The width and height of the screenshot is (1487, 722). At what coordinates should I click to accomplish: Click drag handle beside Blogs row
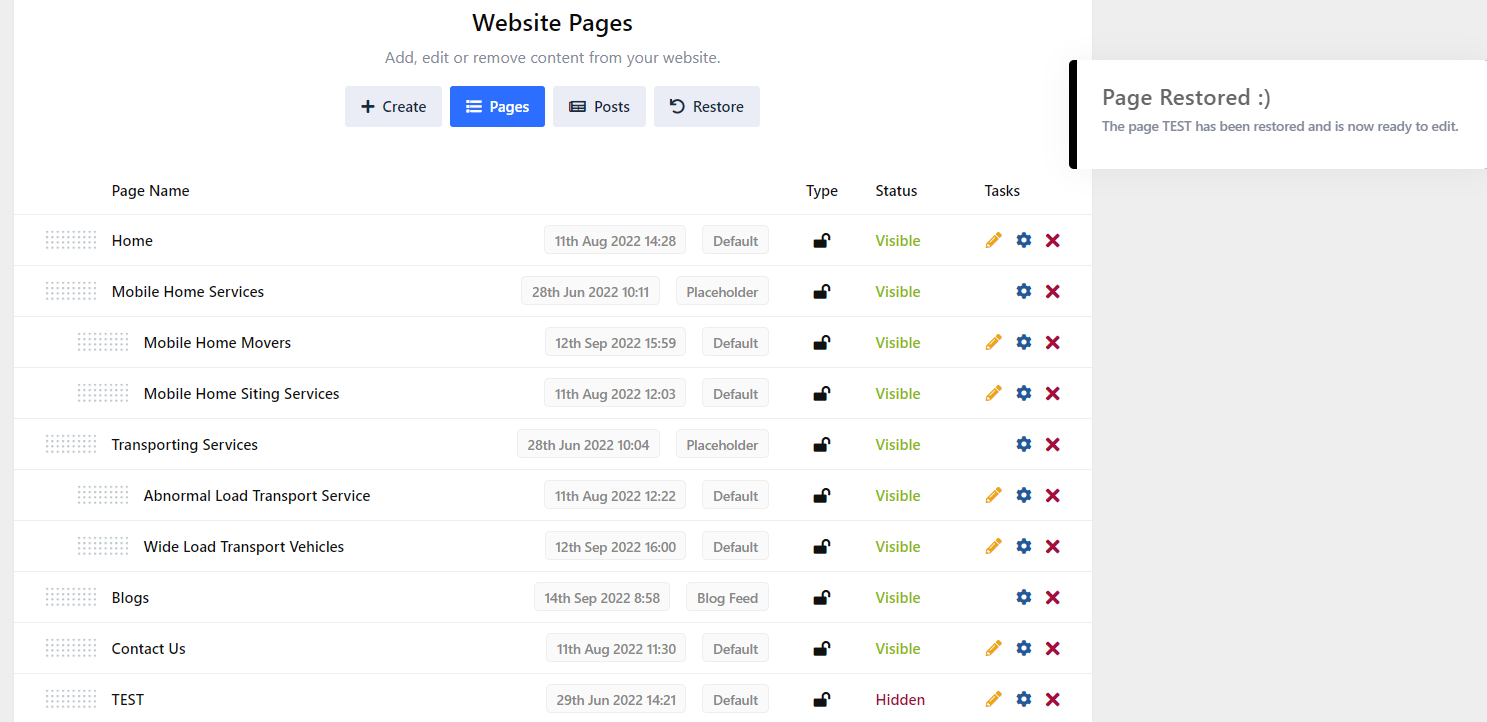(x=71, y=597)
